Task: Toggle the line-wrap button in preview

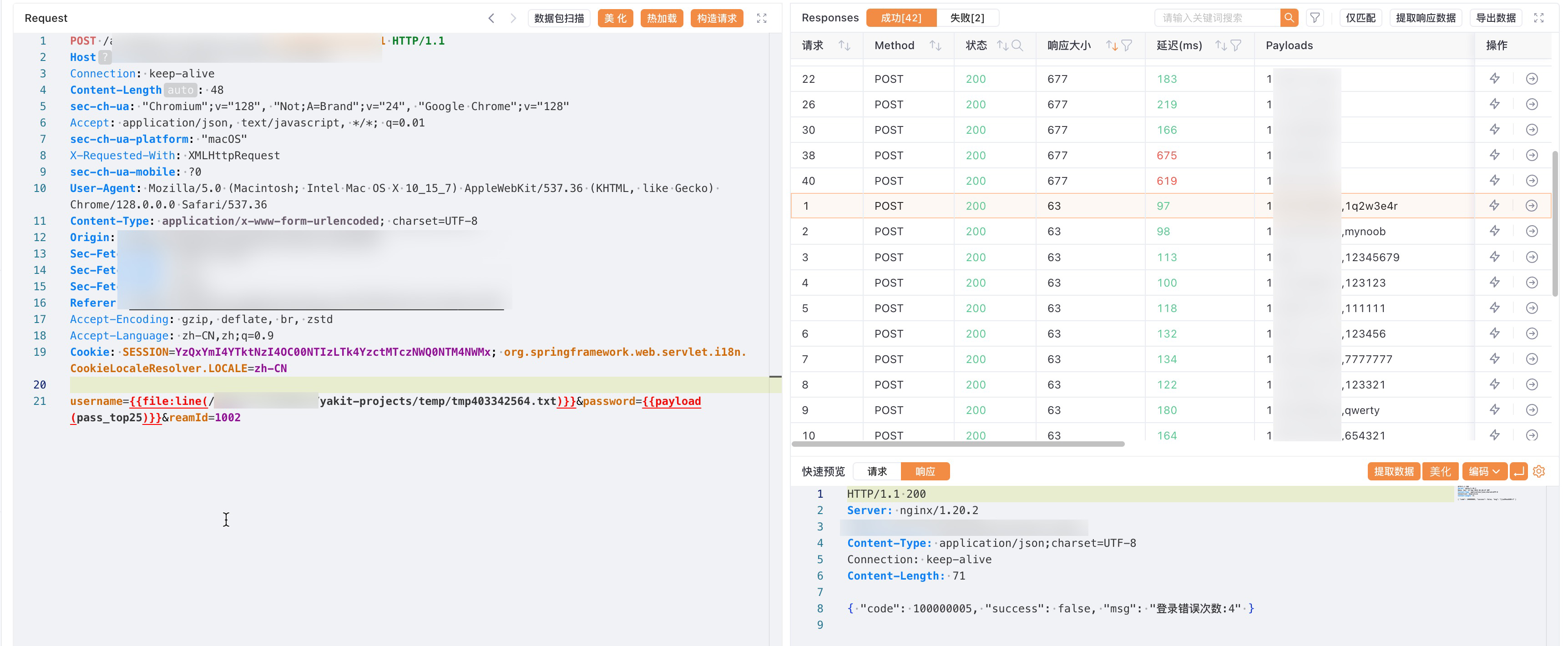Action: point(1519,471)
